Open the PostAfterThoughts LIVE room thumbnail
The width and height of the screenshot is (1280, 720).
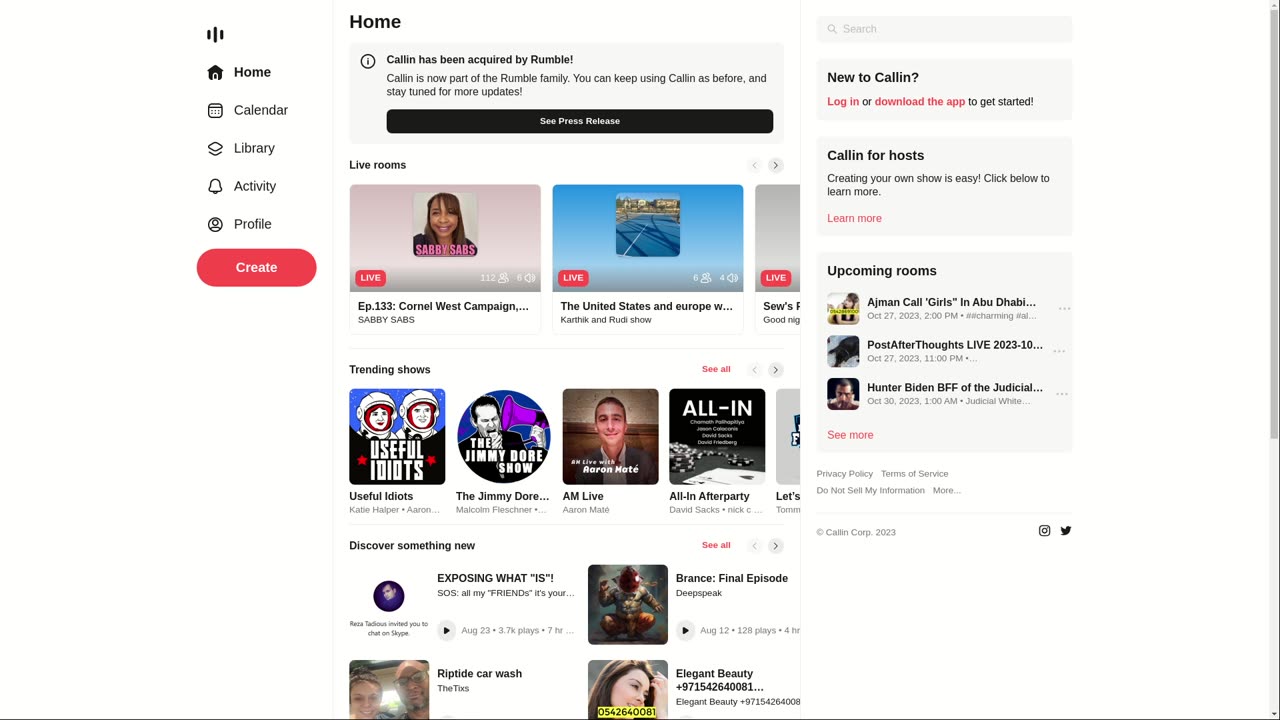(843, 352)
